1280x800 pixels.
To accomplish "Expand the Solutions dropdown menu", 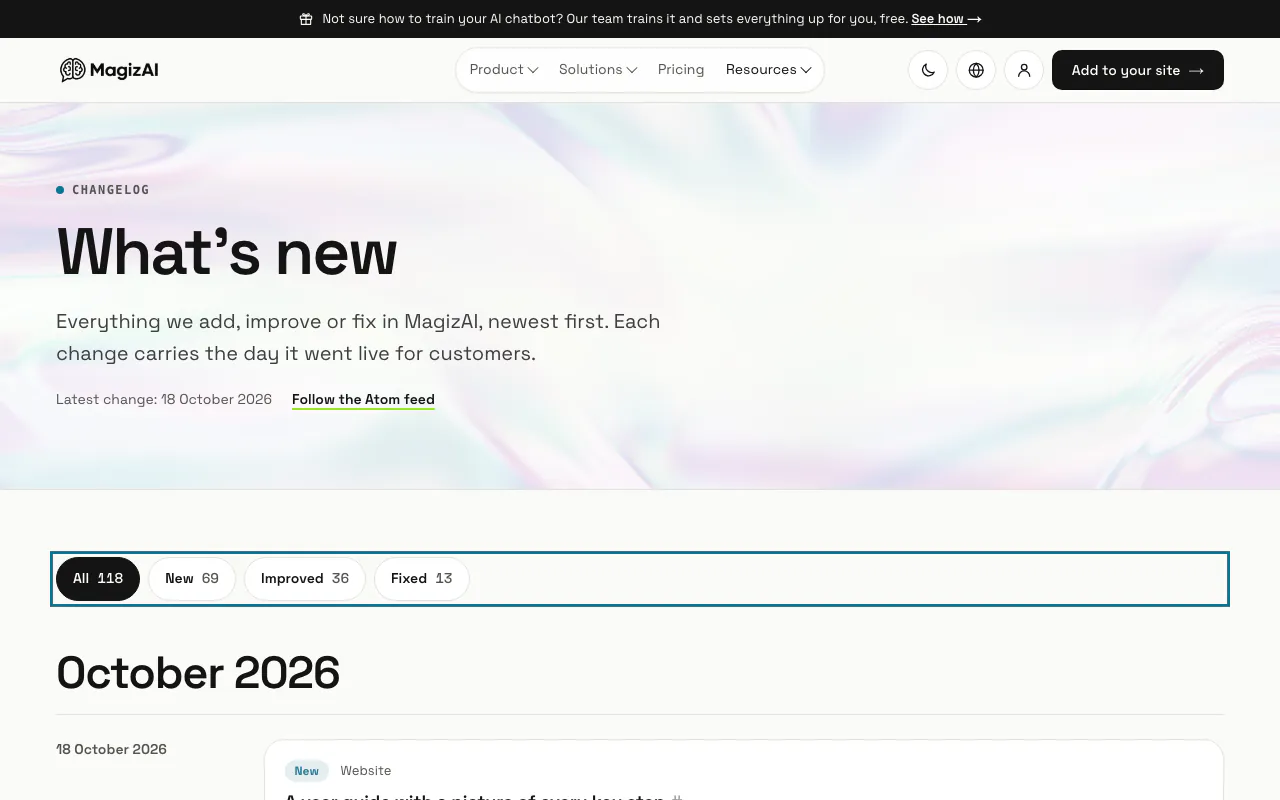I will pos(598,70).
